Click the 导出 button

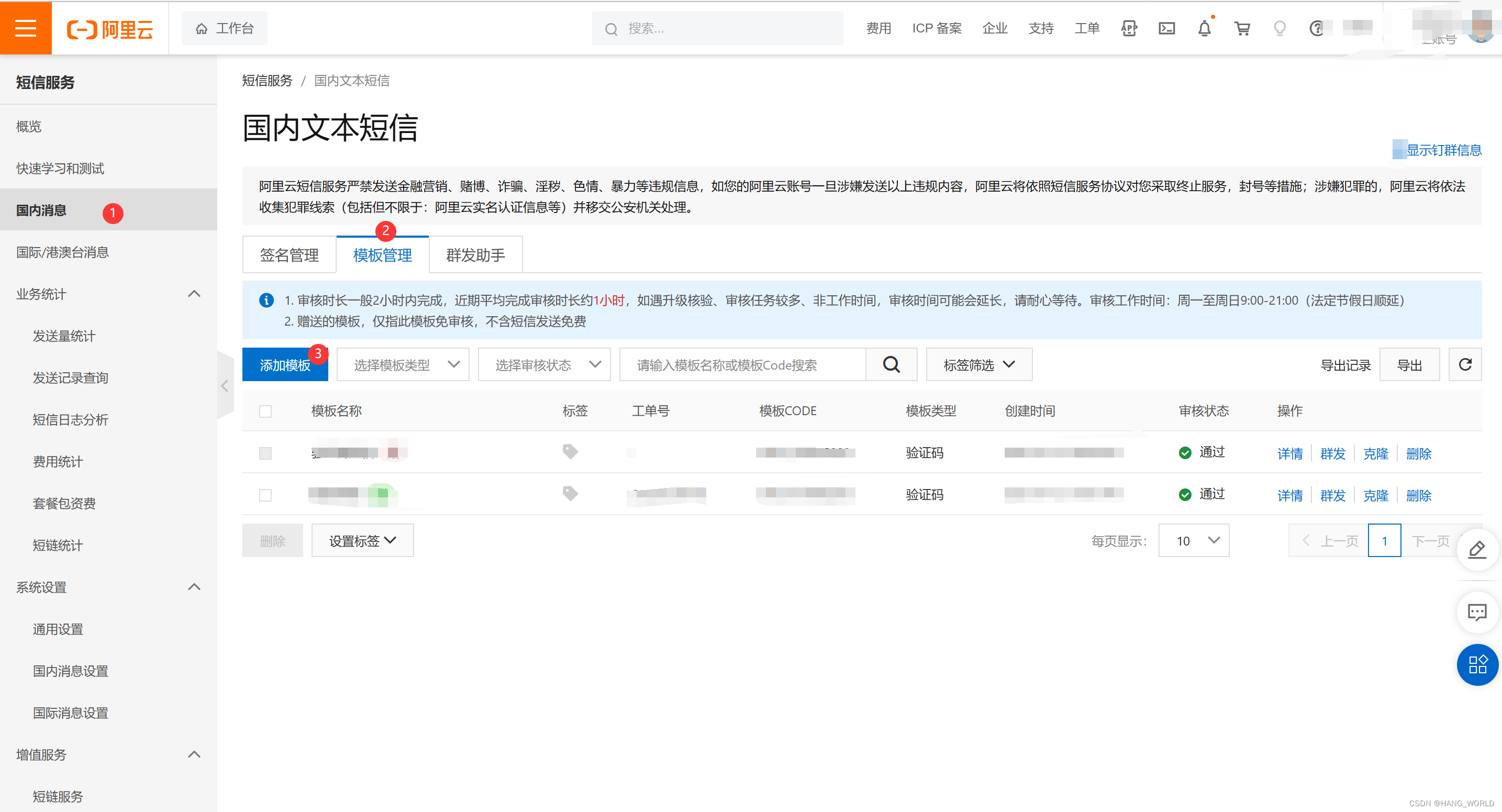pos(1409,365)
